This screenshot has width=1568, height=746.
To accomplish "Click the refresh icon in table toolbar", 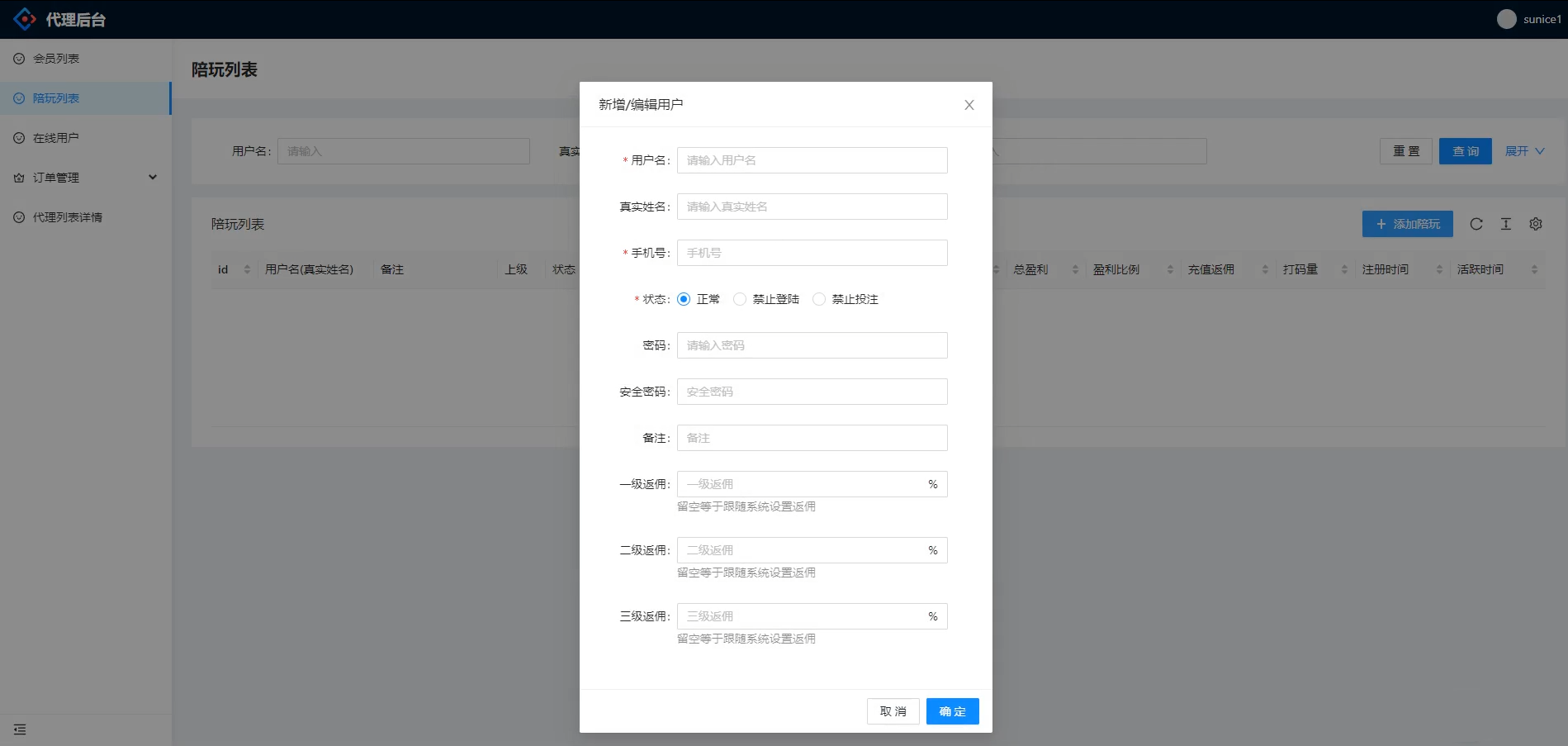I will 1476,224.
